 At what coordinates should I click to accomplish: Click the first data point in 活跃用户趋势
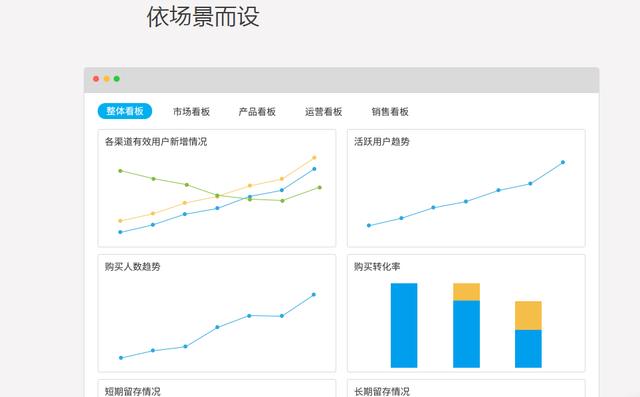(x=369, y=226)
